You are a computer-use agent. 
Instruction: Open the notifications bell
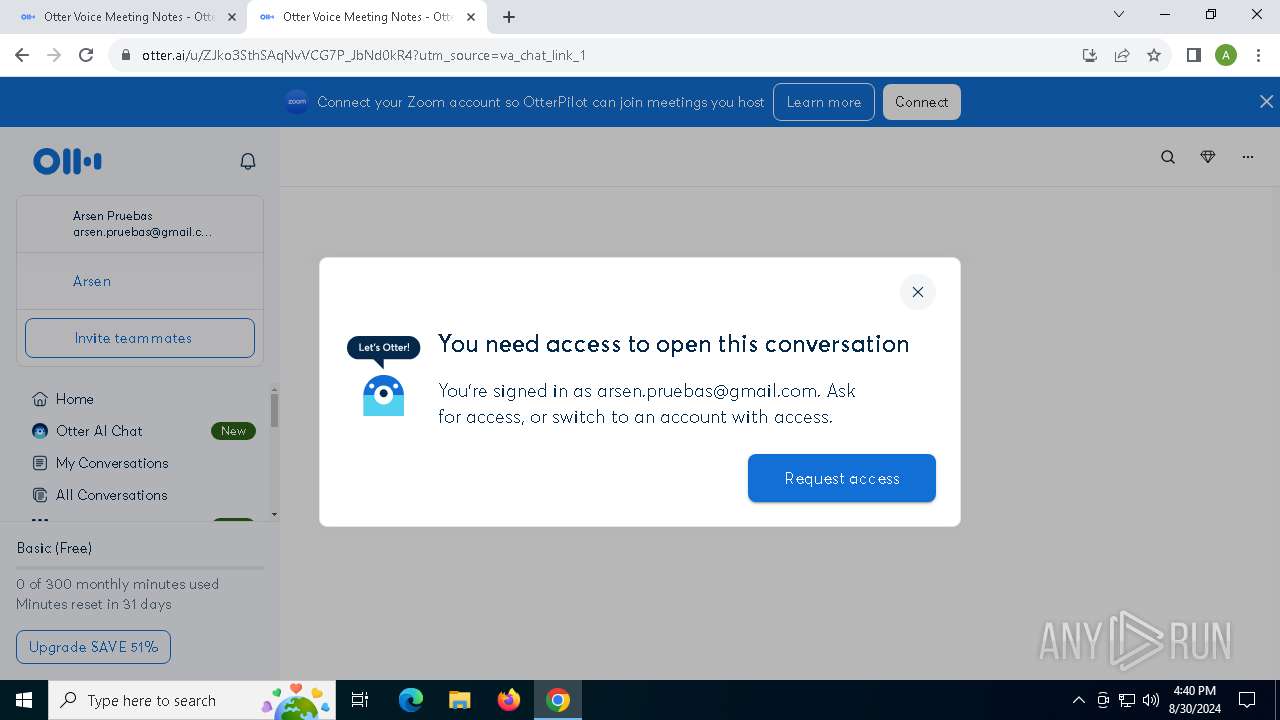coord(248,161)
